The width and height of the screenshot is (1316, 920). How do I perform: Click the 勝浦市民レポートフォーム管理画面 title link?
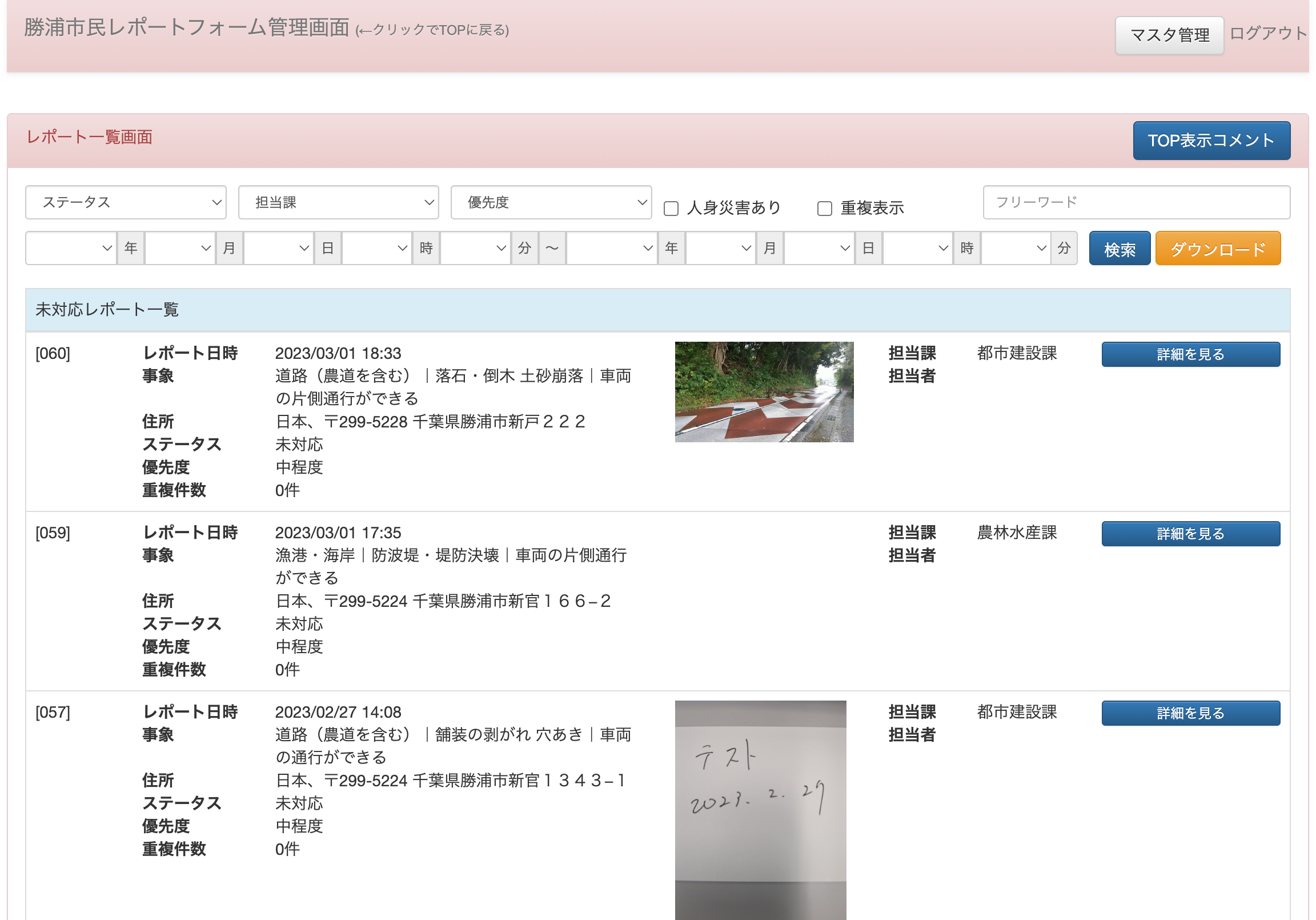pos(187,27)
